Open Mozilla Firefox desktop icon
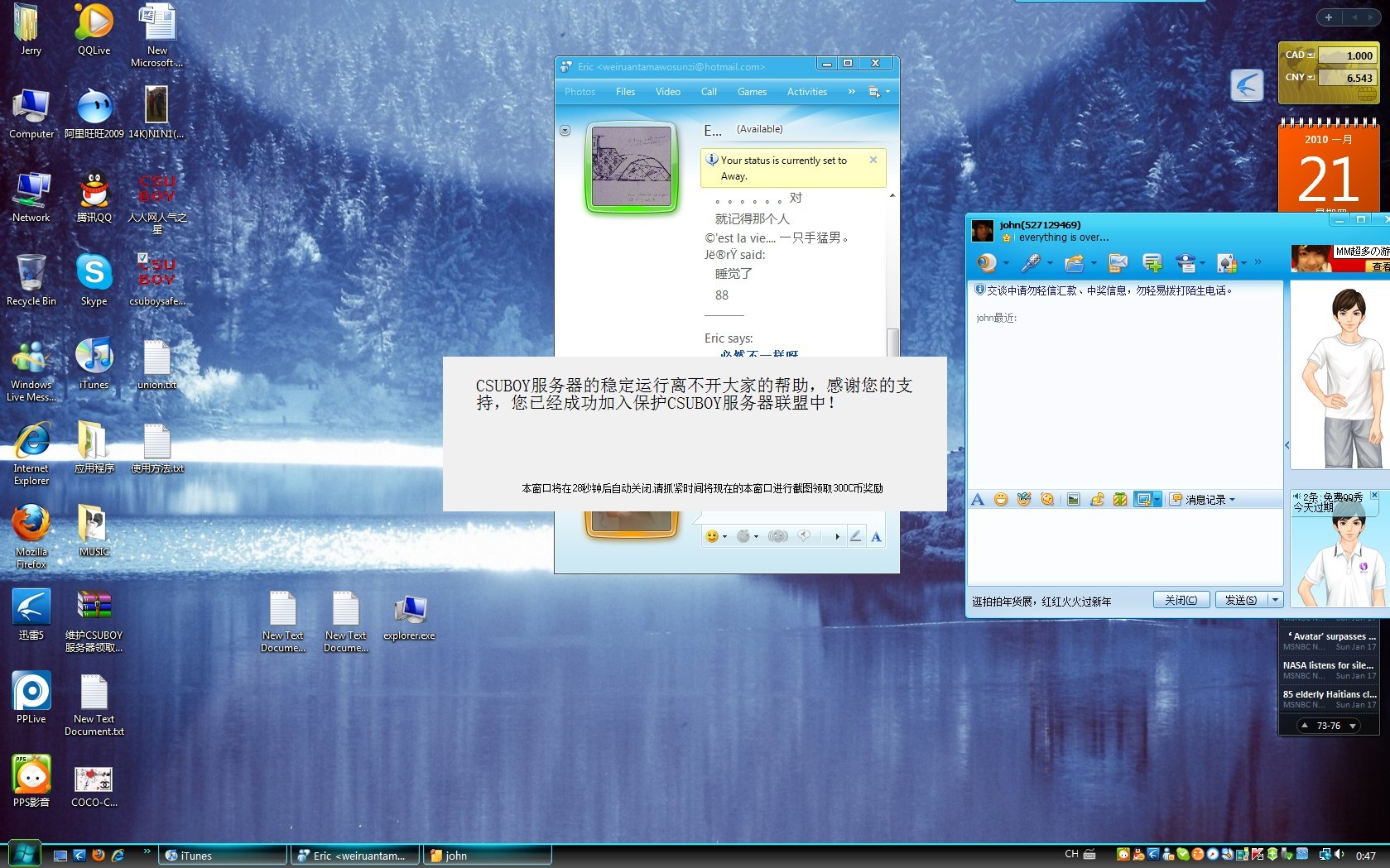 pyautogui.click(x=31, y=536)
